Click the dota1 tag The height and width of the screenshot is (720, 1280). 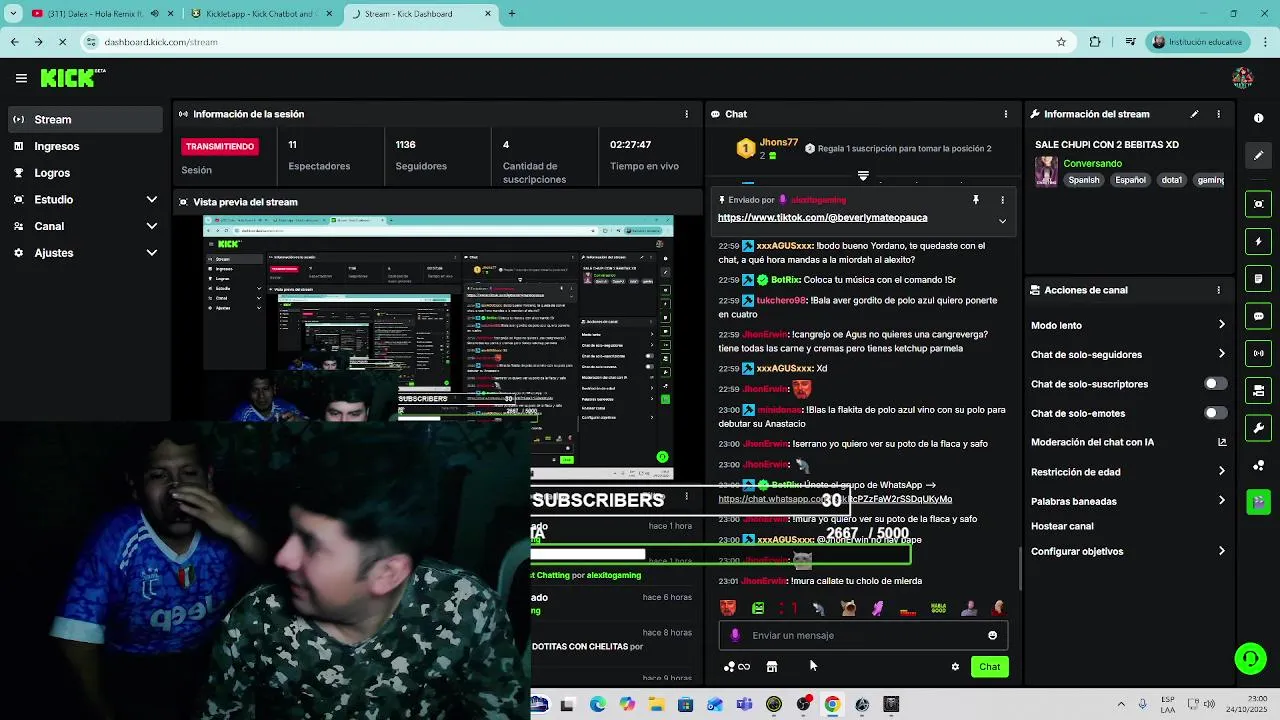[1171, 180]
